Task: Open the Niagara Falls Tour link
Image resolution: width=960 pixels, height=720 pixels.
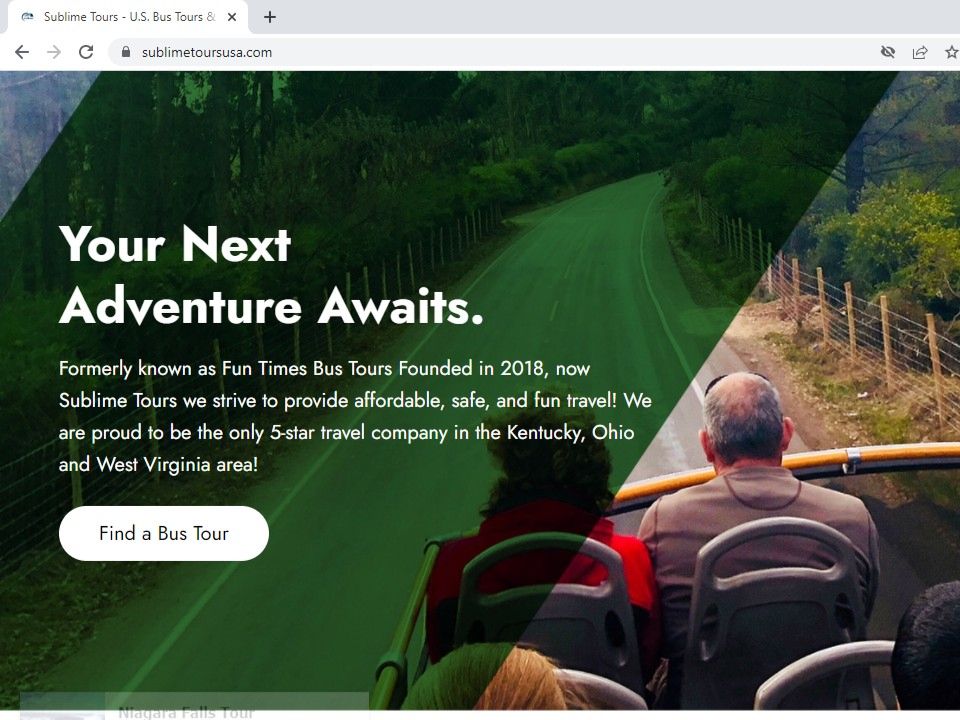Action: 186,713
